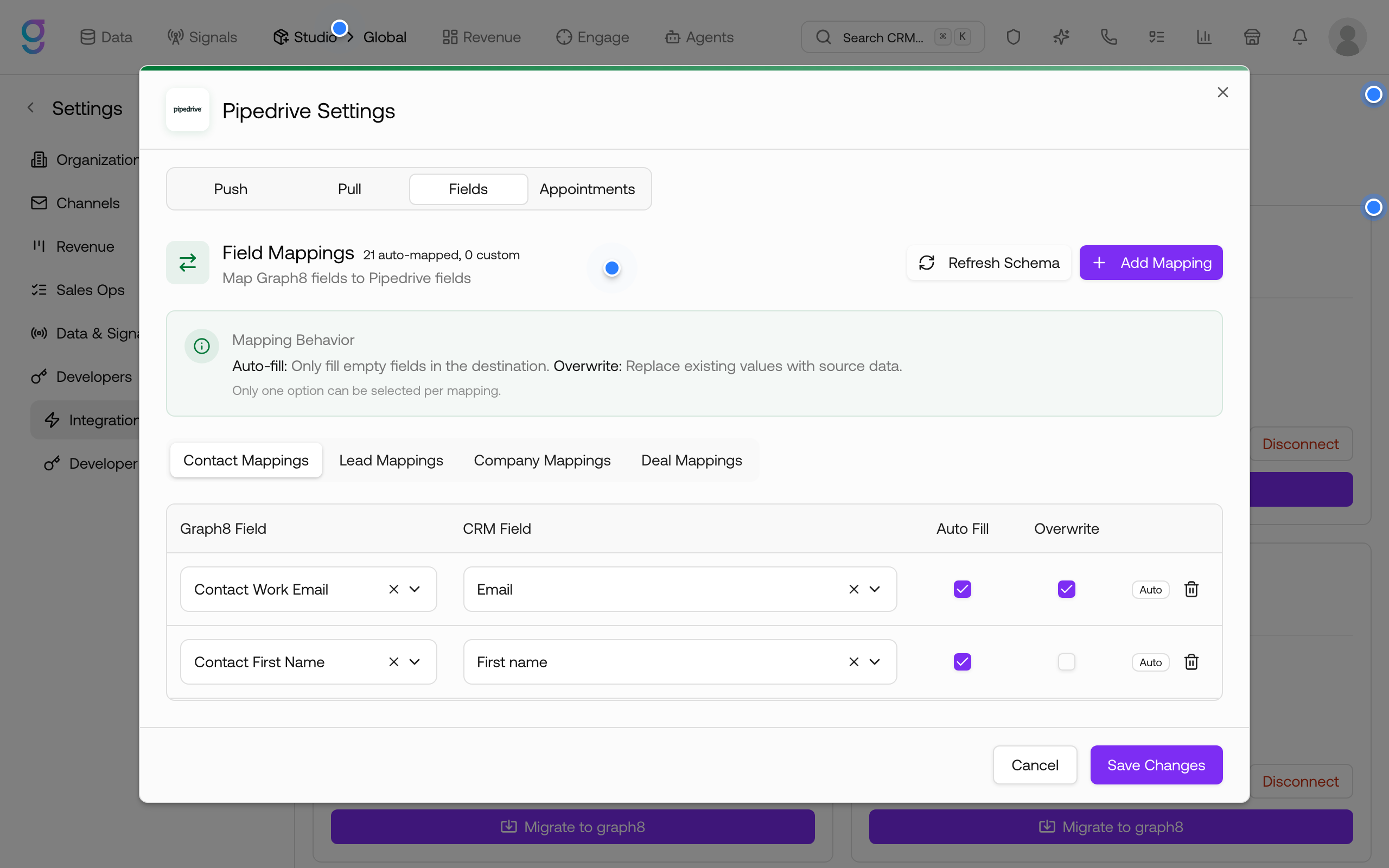Image resolution: width=1389 pixels, height=868 pixels.
Task: Open Revenue in settings sidebar
Action: pyautogui.click(x=72, y=247)
